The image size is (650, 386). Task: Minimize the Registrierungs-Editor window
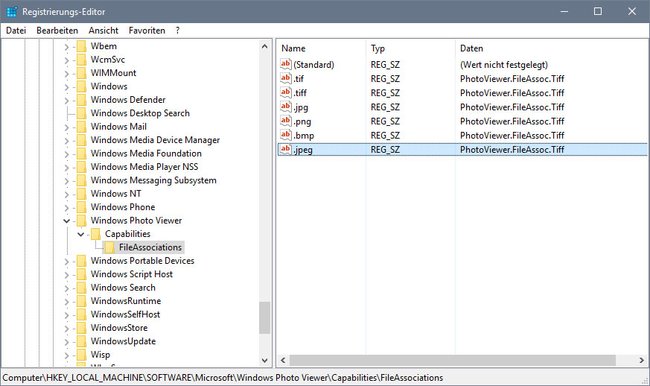click(564, 11)
